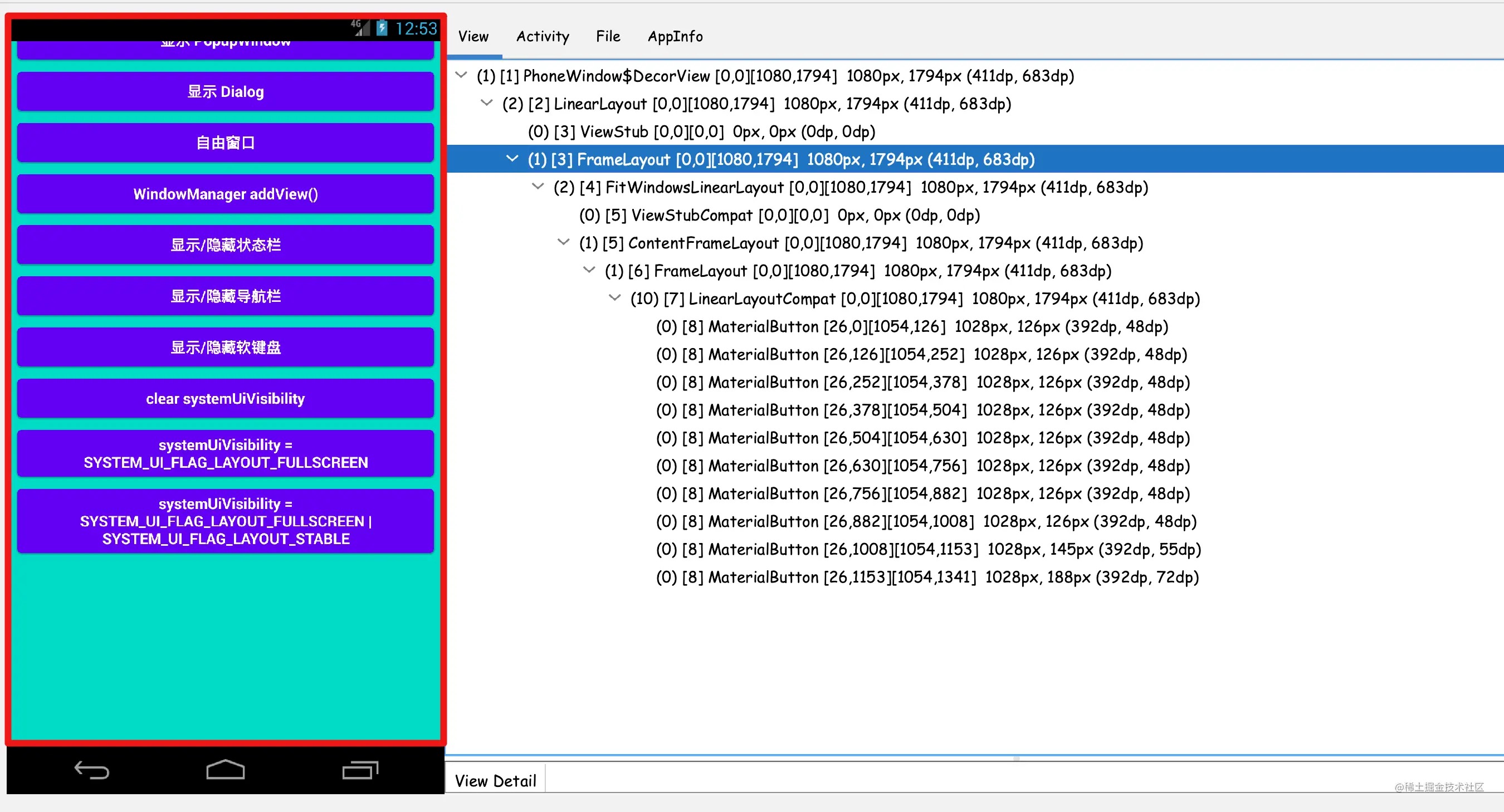Collapse the LinearLayoutCompat node chevron
Viewport: 1504px width, 812px height.
coord(614,298)
